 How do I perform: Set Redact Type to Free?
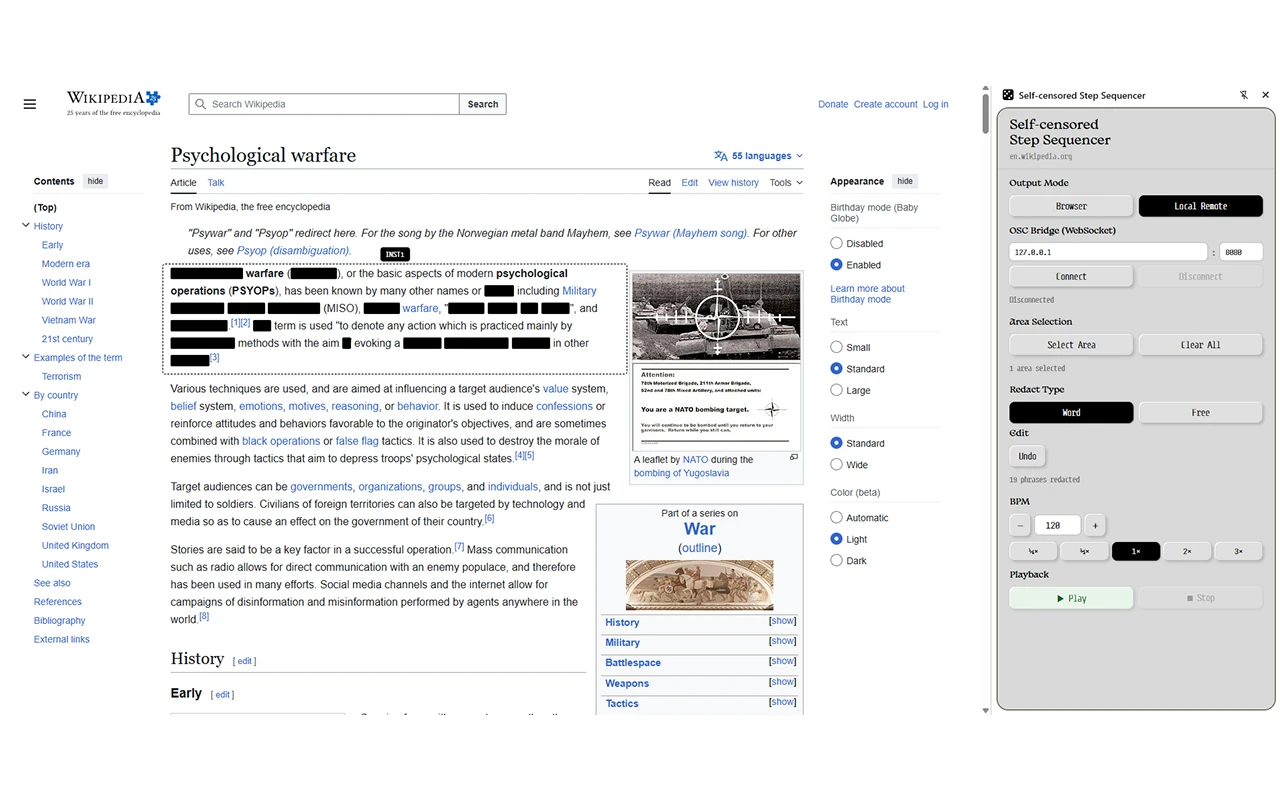(x=1200, y=412)
